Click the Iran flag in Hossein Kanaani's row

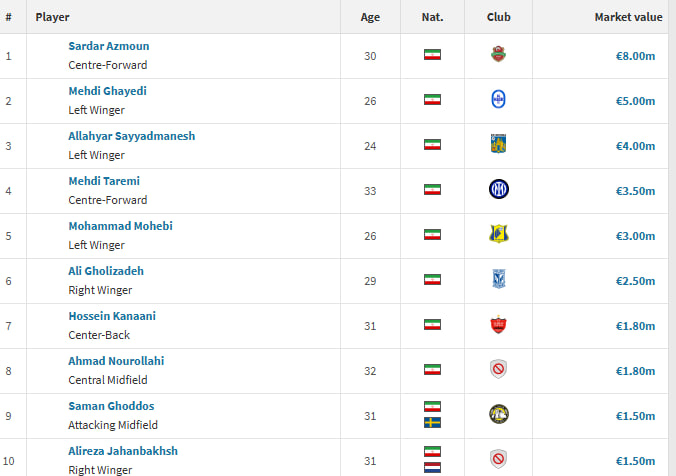pos(432,325)
